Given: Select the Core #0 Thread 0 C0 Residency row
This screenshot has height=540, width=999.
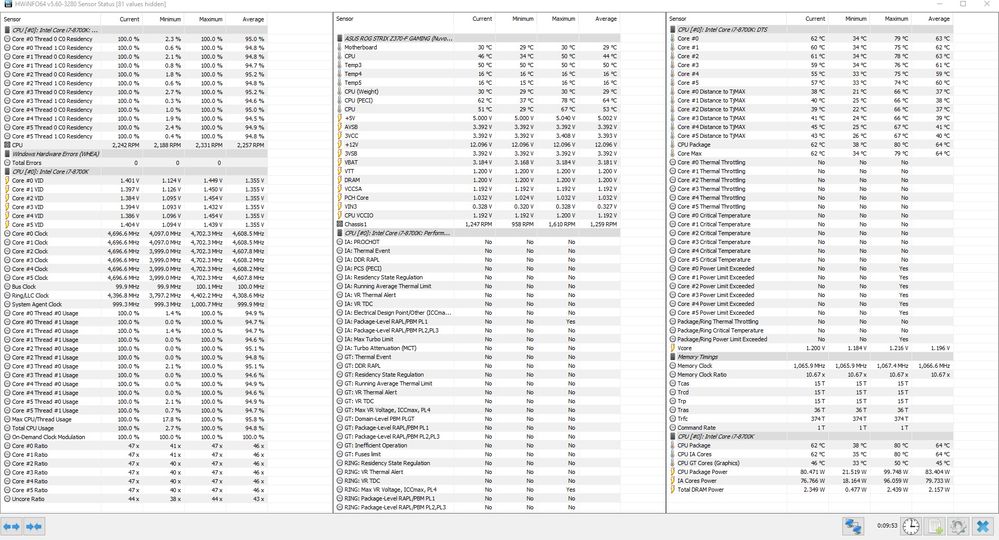Looking at the screenshot, I should click(134, 39).
